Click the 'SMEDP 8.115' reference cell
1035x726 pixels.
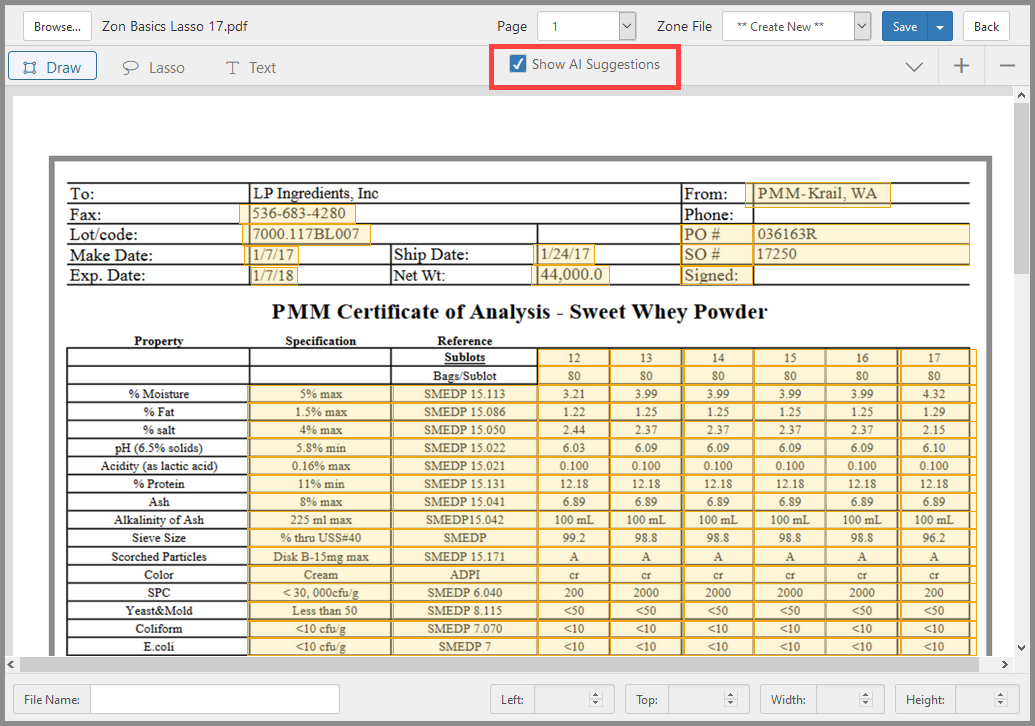pos(465,610)
